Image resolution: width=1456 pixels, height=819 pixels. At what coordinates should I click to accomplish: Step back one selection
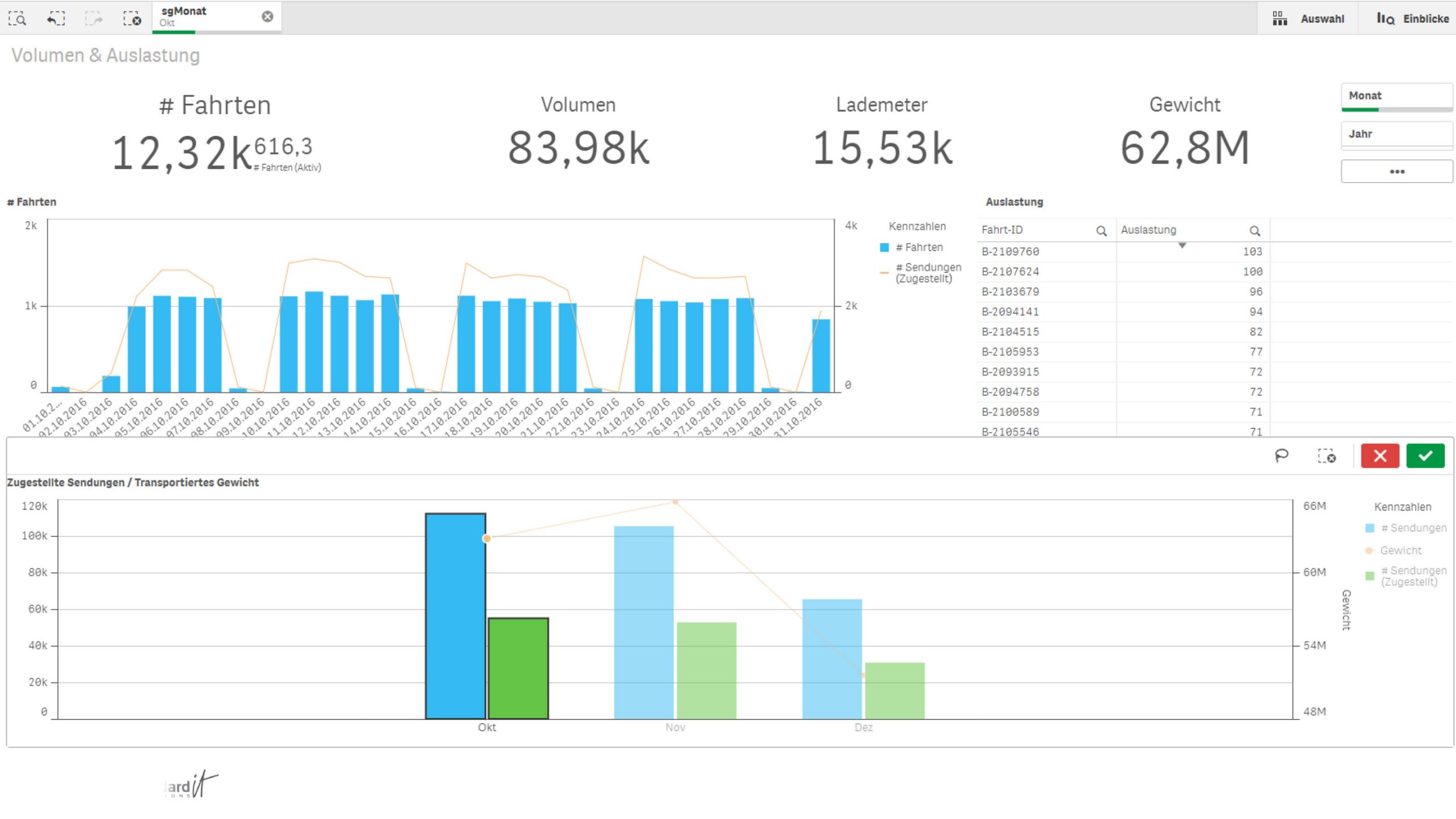[55, 19]
